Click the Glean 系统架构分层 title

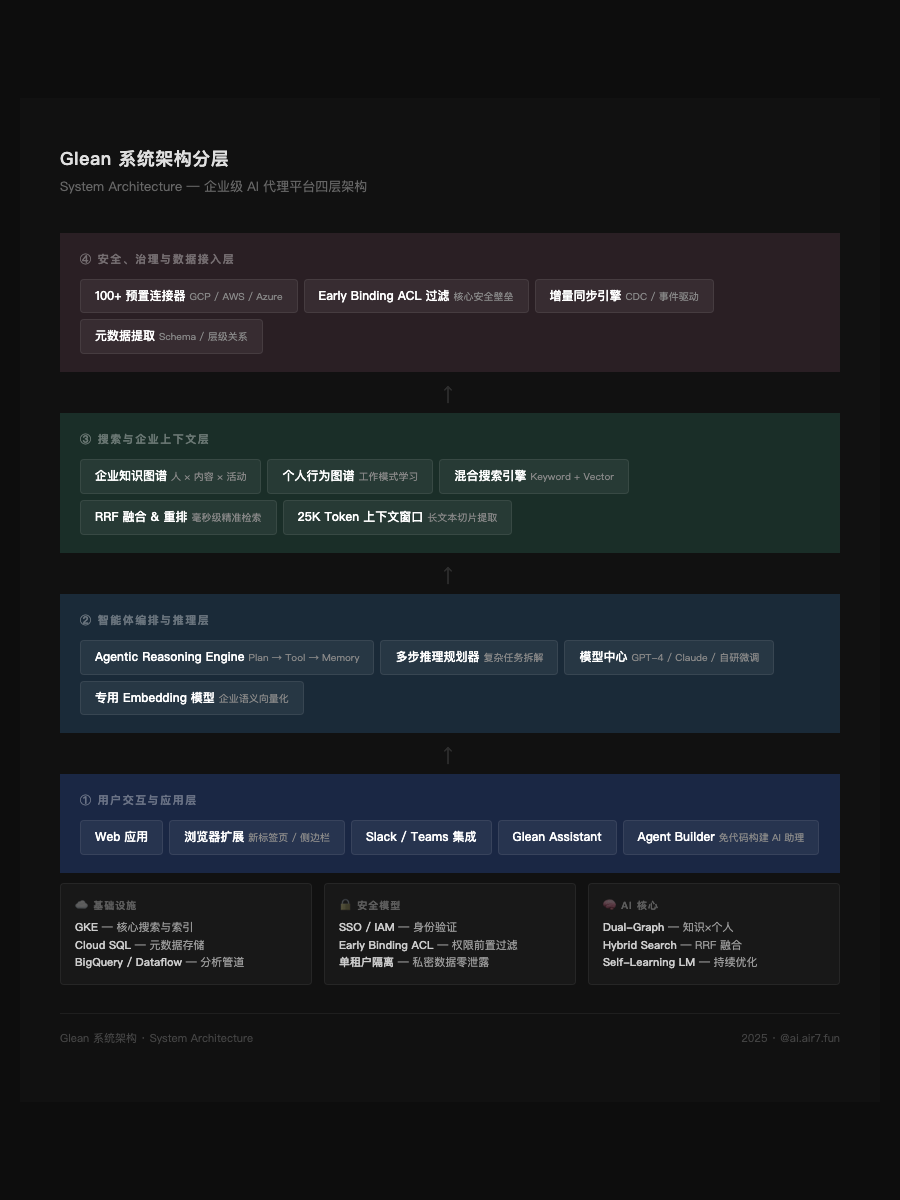click(x=144, y=158)
